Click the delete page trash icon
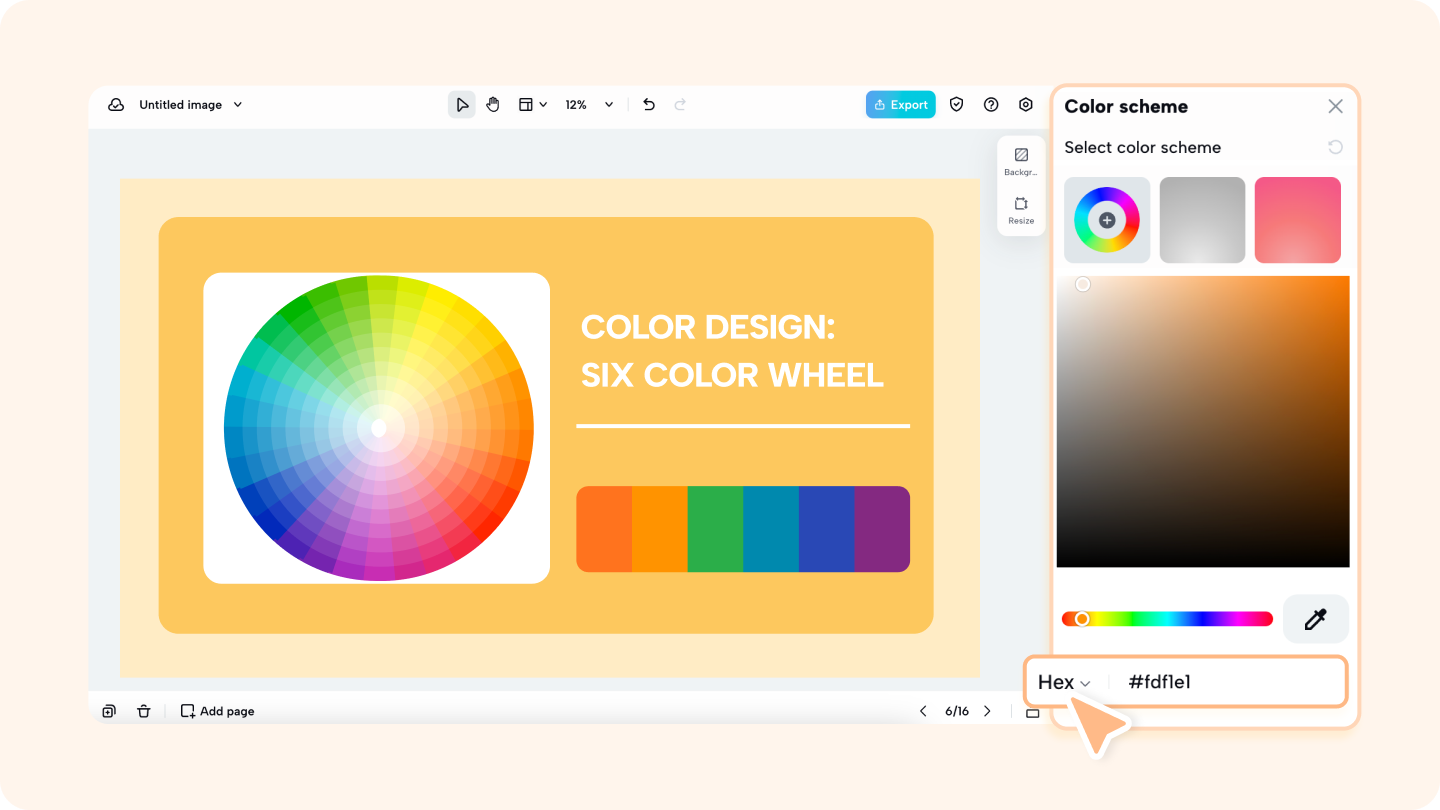 click(x=144, y=711)
